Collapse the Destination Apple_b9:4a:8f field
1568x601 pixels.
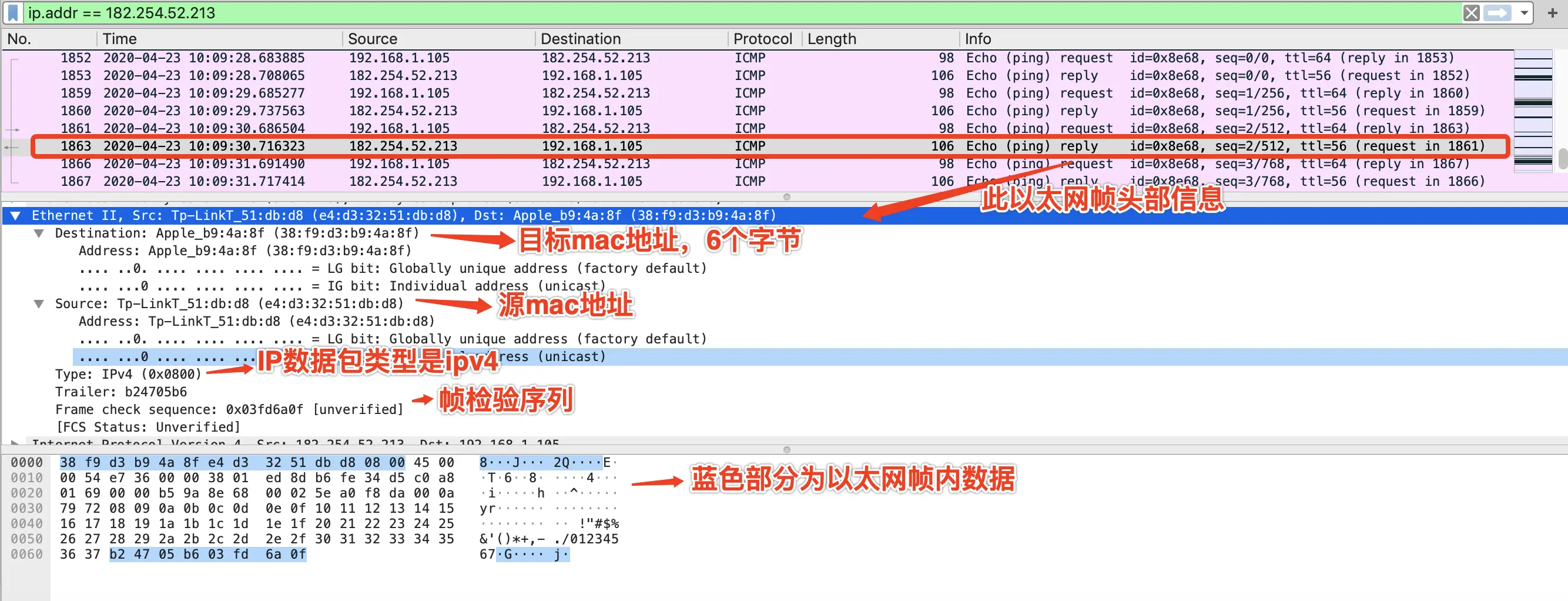click(40, 233)
